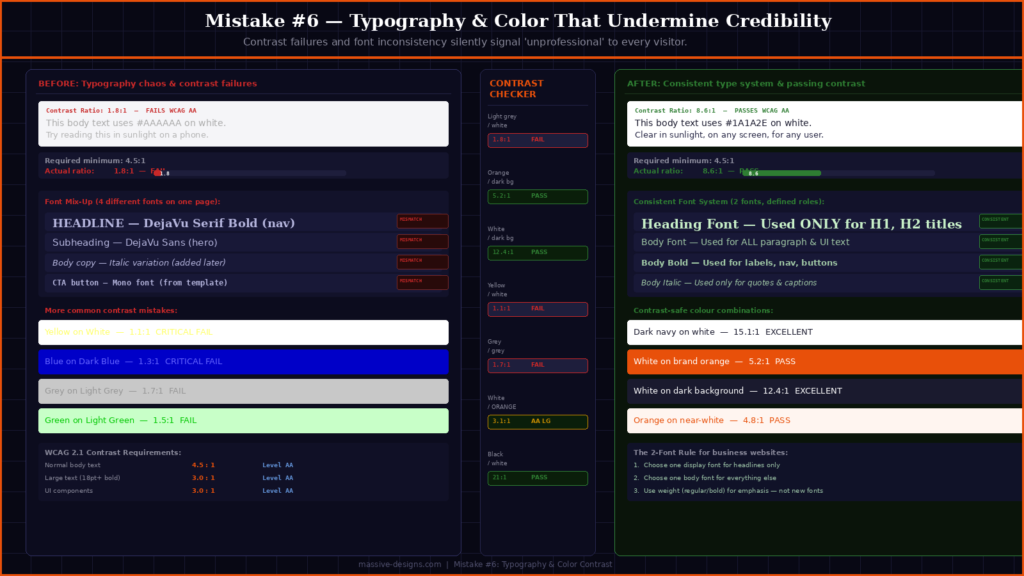The image size is (1024, 576).
Task: Click the massive-designs.com footer link
Action: (400, 564)
